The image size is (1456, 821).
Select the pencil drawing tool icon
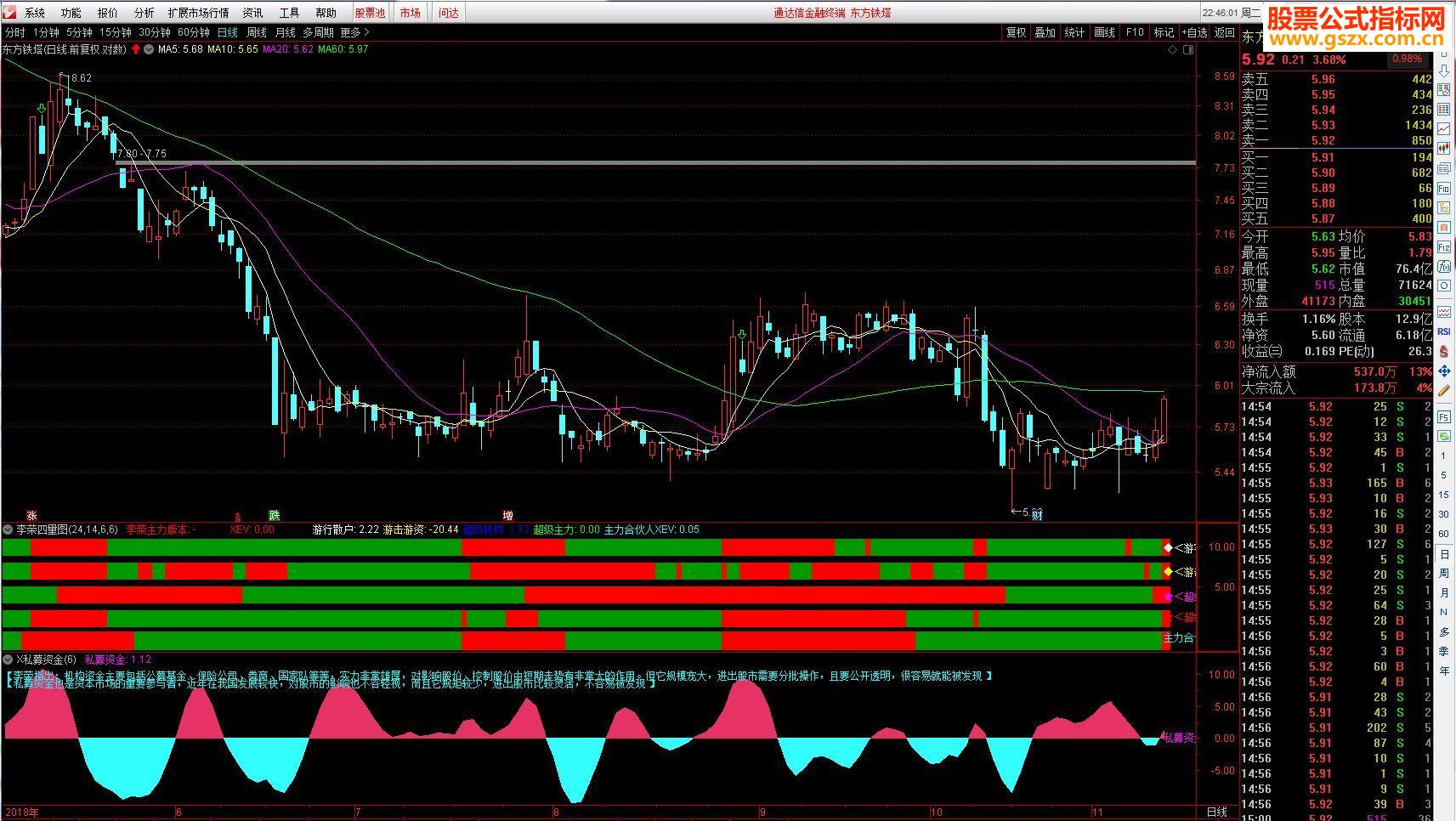[1444, 390]
